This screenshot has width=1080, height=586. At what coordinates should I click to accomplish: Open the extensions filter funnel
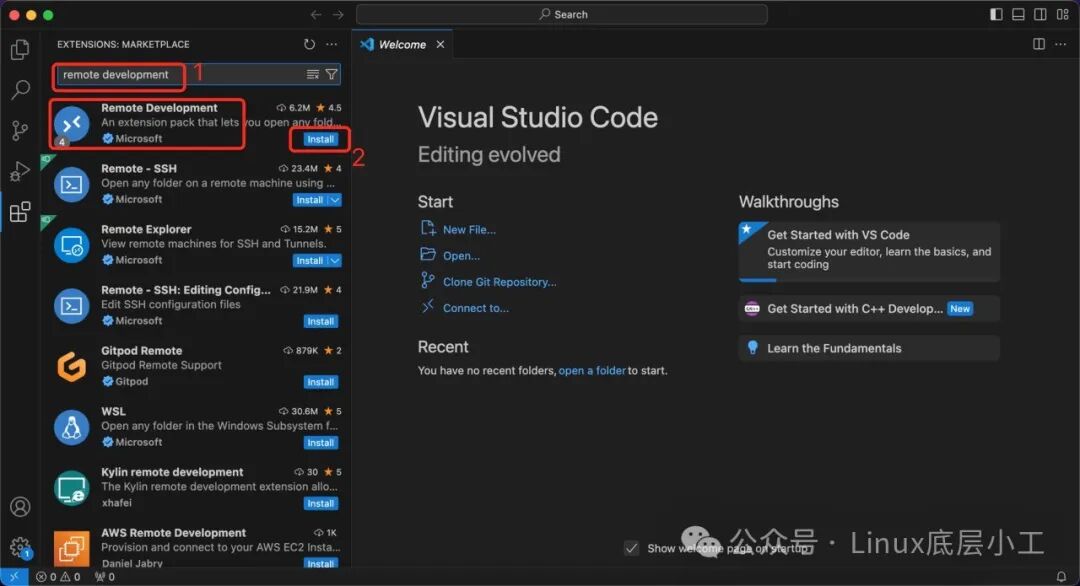tap(331, 74)
